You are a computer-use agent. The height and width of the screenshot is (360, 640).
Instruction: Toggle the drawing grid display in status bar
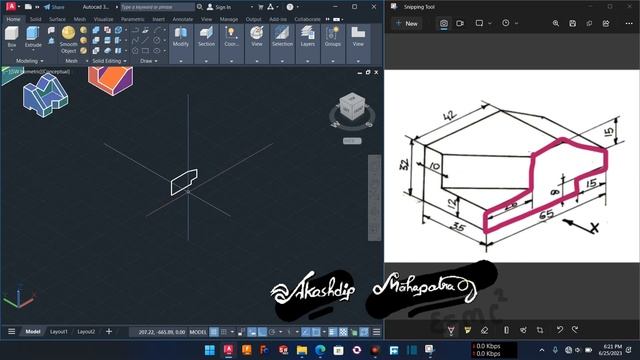(214, 332)
